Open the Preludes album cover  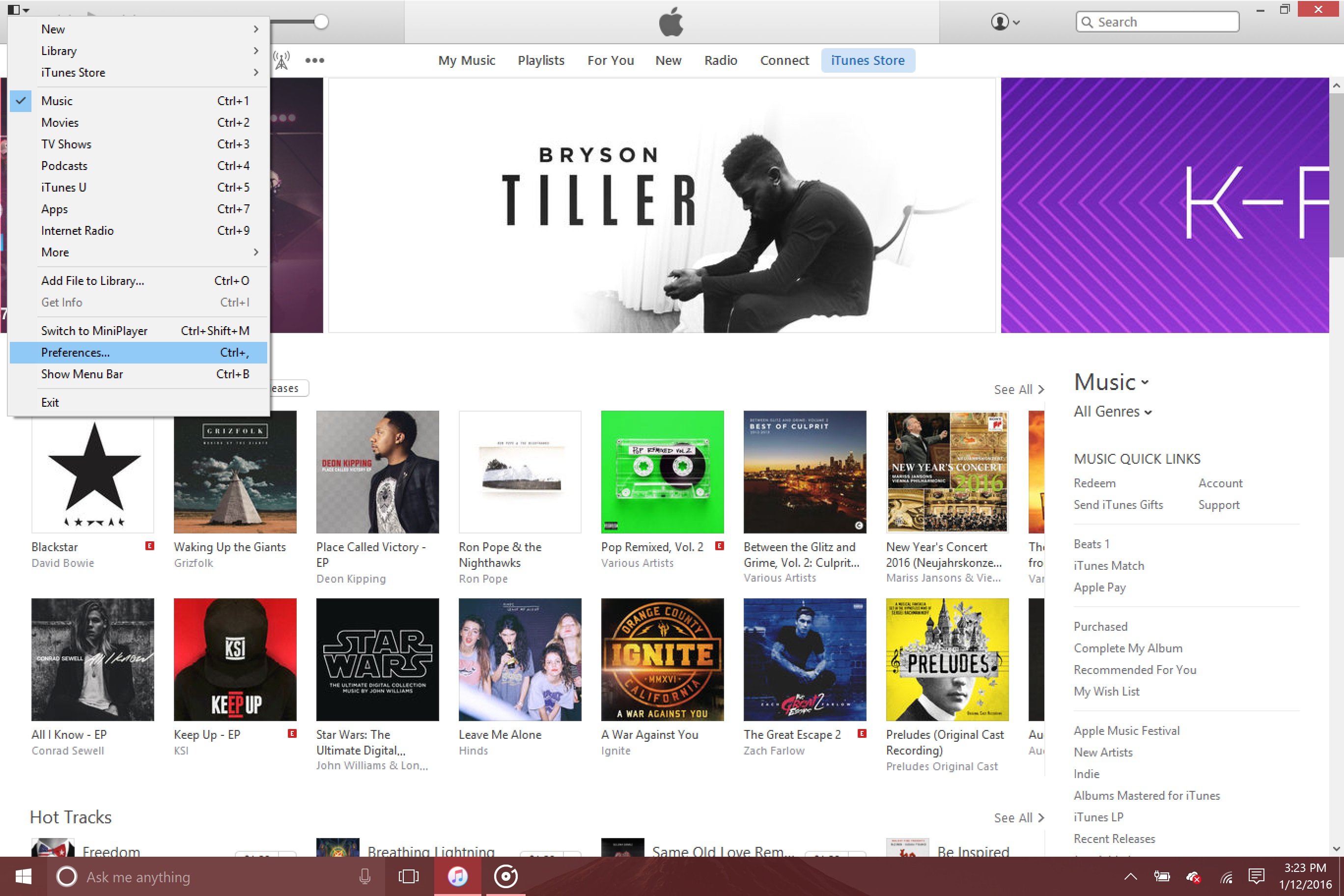(947, 659)
